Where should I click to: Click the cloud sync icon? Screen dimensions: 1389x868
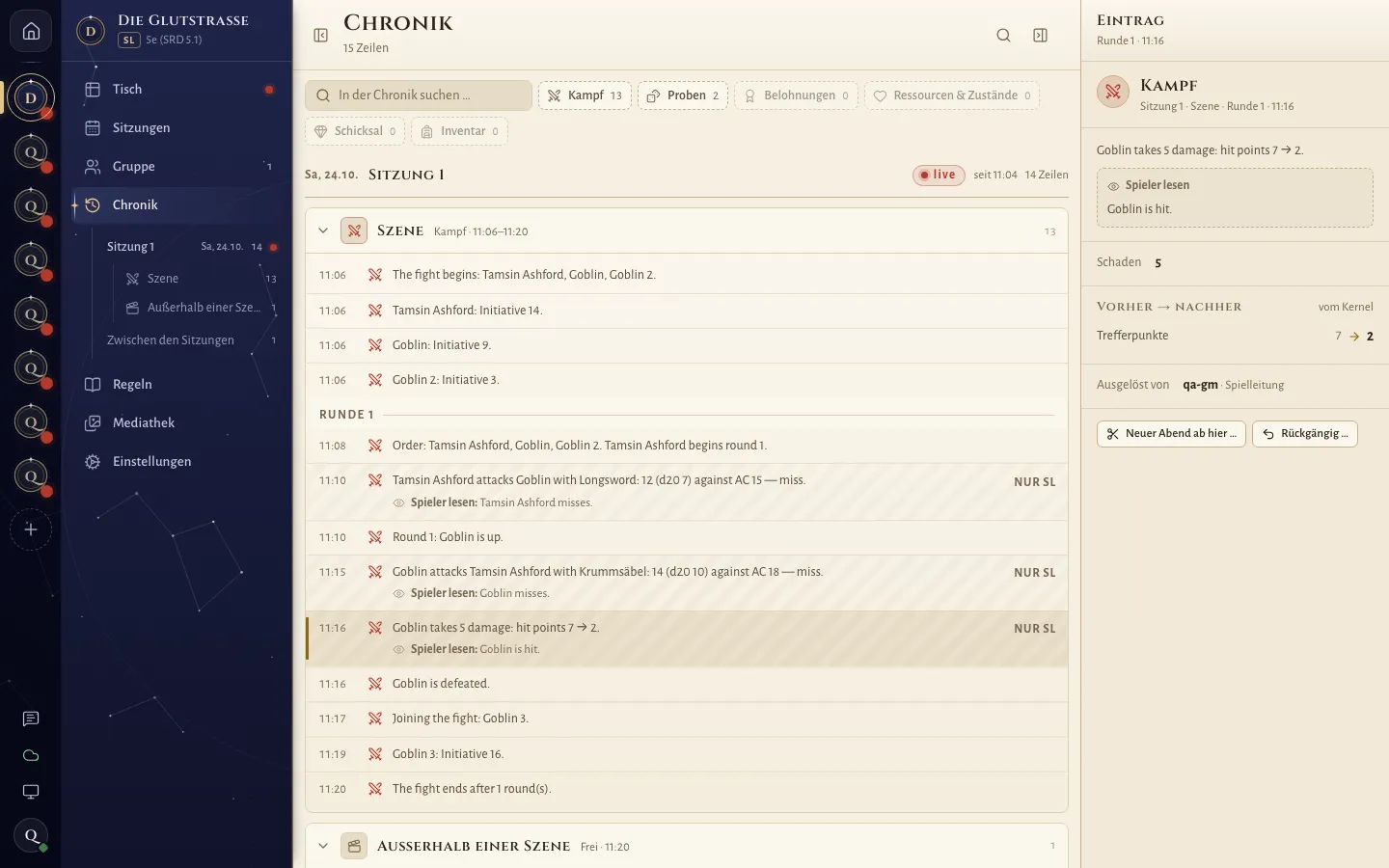tap(31, 755)
